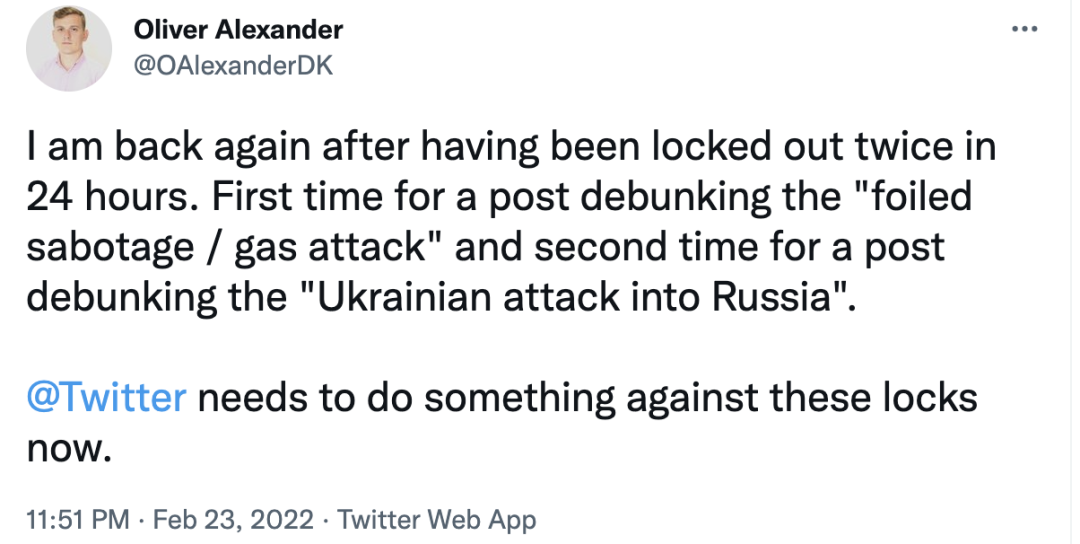Click the "First time for a post" text
This screenshot has width=1080, height=544.
coord(388,197)
